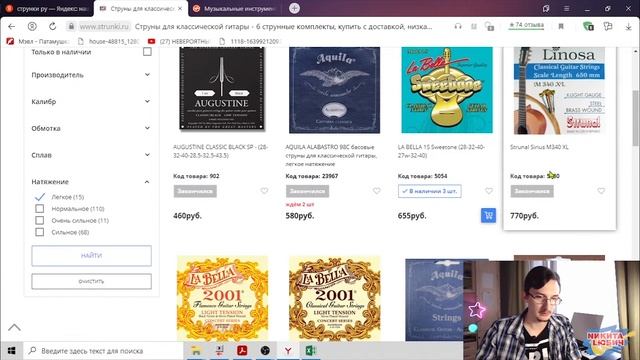The width and height of the screenshot is (640, 360).
Task: Click the lock icon in address bar
Action: [71, 27]
